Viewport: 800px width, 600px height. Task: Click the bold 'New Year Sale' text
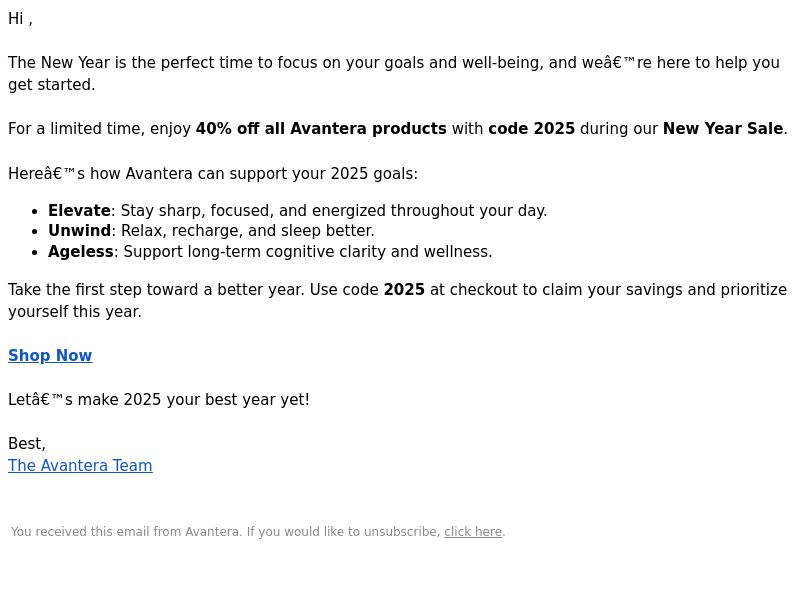(x=723, y=129)
